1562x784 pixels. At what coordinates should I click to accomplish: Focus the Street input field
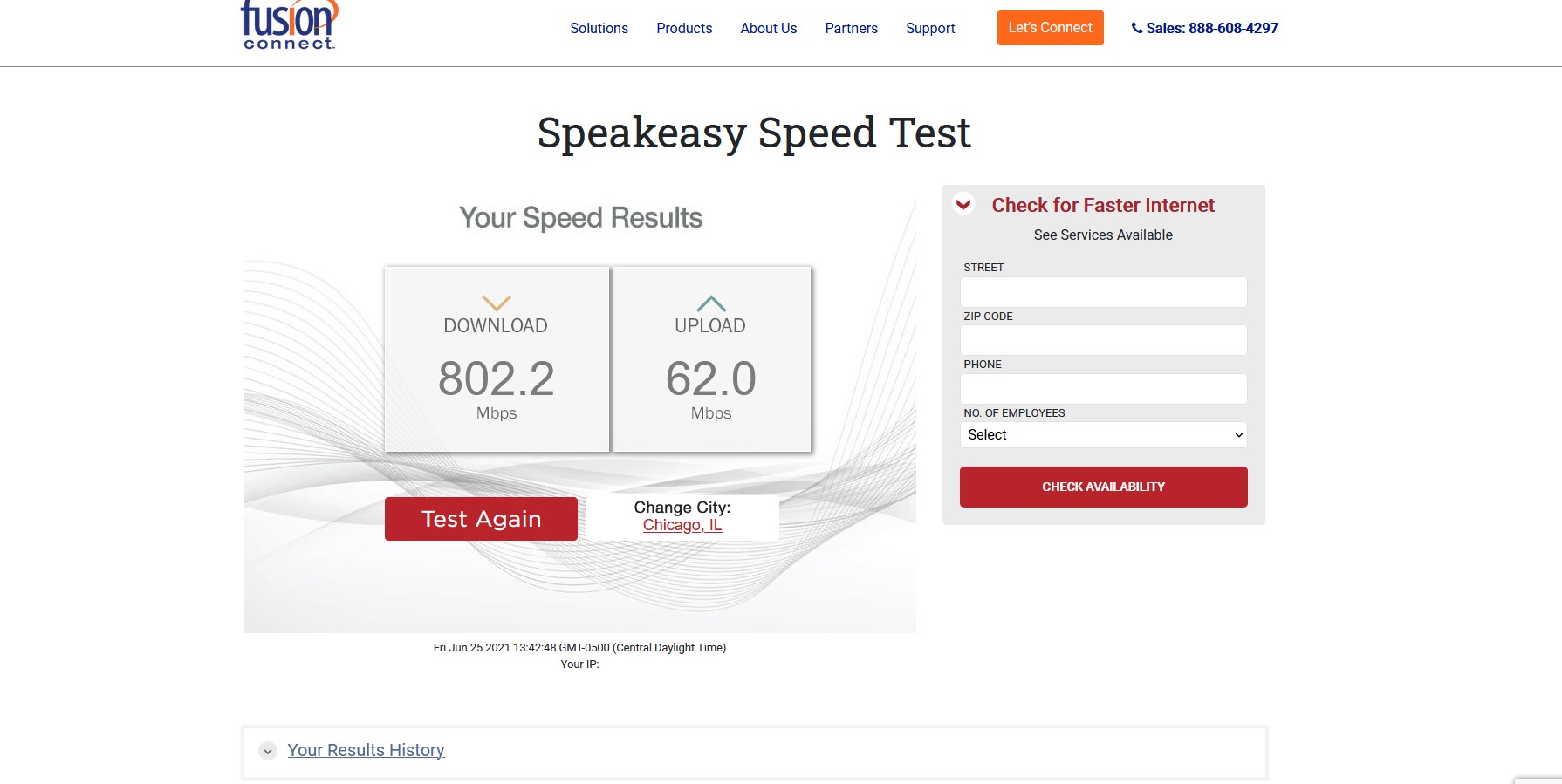[x=1103, y=292]
